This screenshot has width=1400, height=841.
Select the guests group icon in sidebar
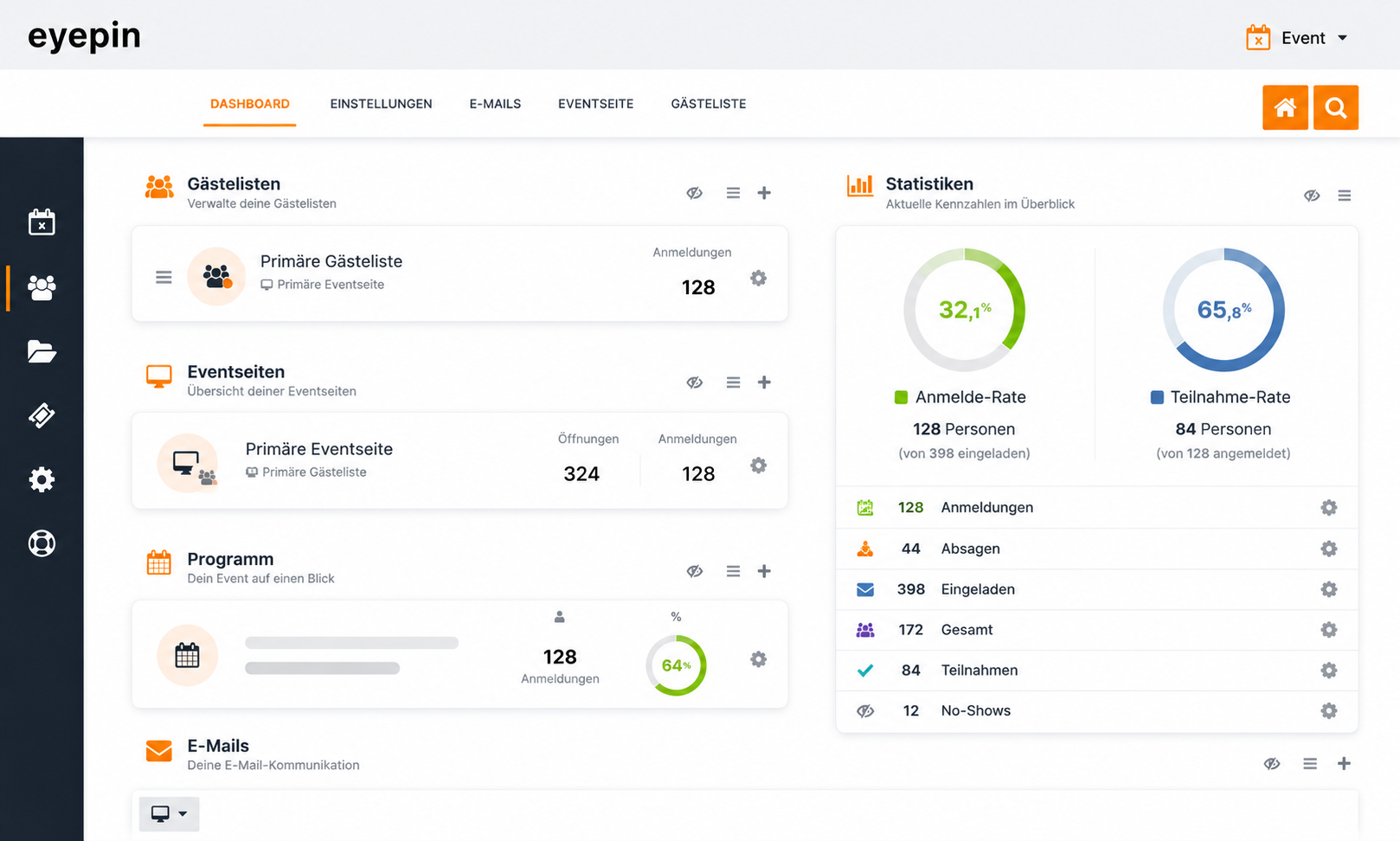click(x=42, y=287)
